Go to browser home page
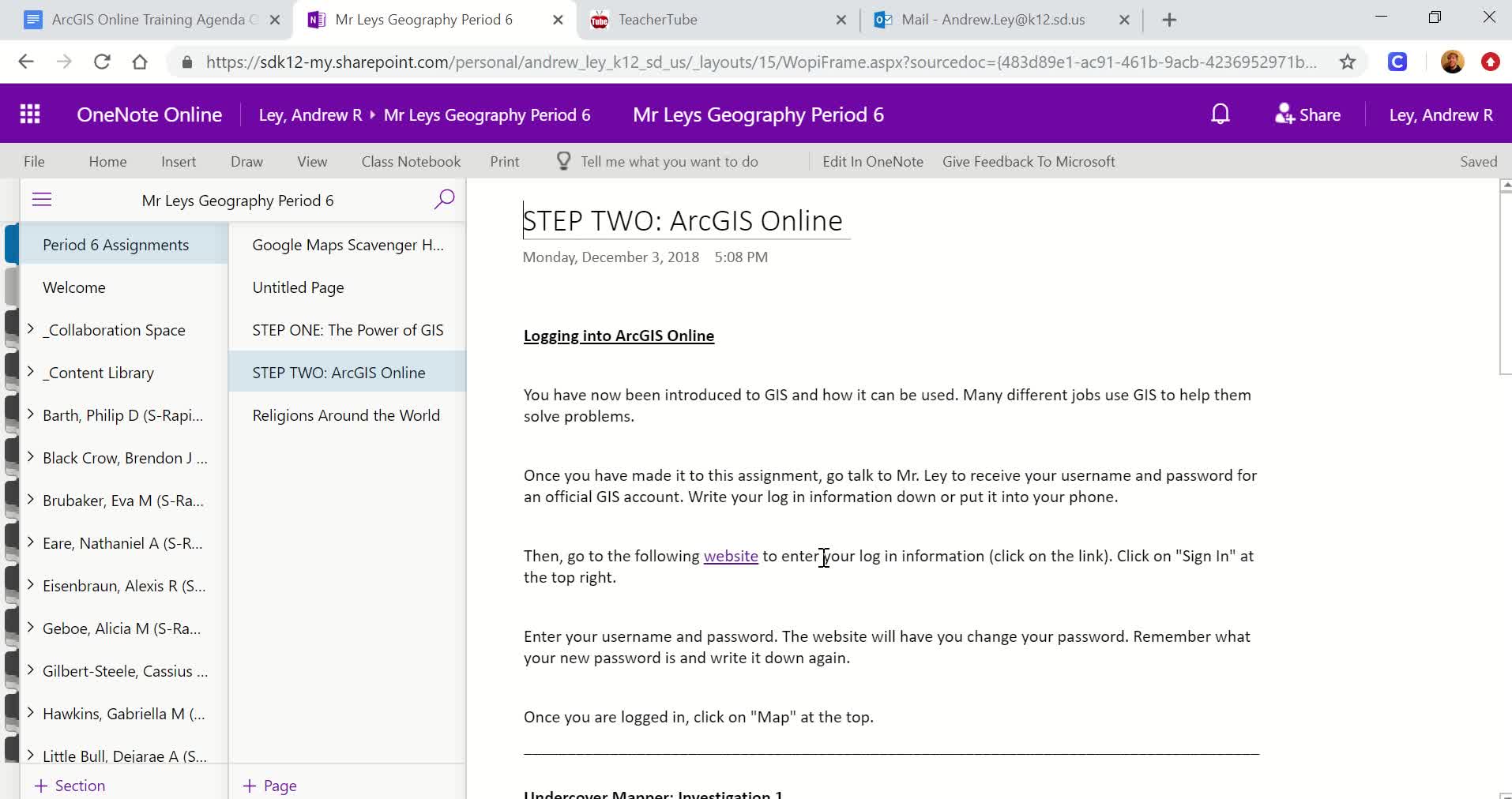This screenshot has height=799, width=1512. [x=140, y=62]
